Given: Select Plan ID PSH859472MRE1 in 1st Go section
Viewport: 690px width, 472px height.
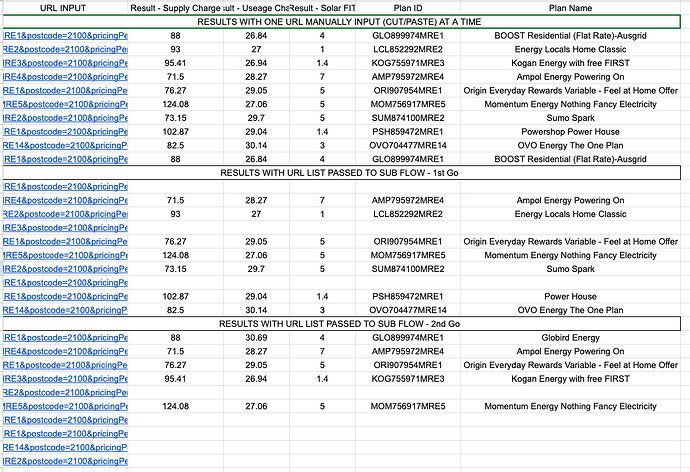Looking at the screenshot, I should click(x=408, y=296).
